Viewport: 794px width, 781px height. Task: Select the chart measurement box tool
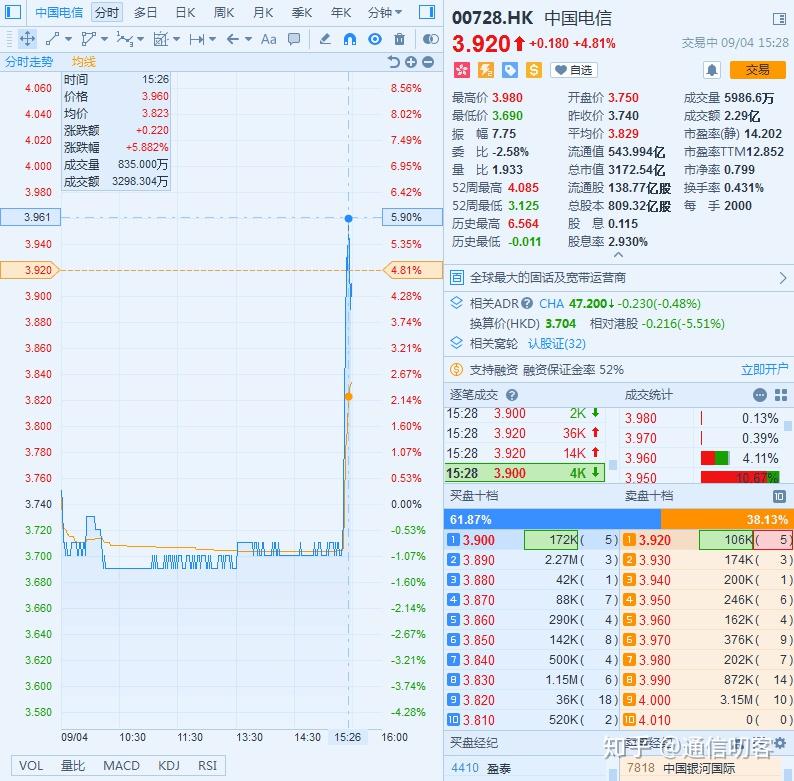pyautogui.click(x=161, y=39)
